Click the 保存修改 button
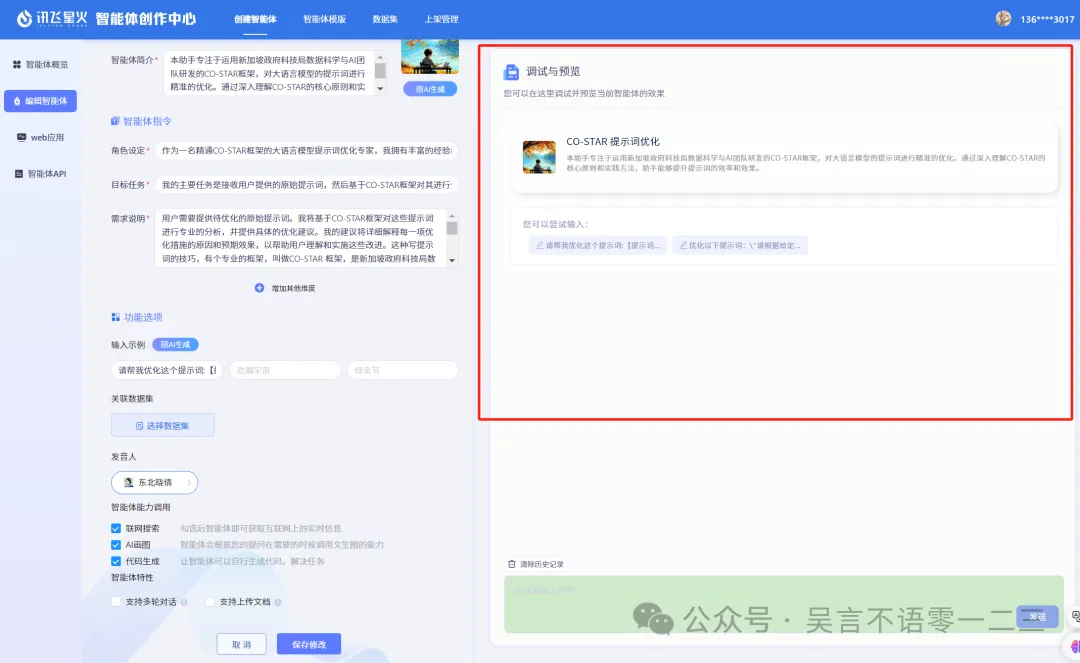The height and width of the screenshot is (663, 1080). [x=309, y=644]
